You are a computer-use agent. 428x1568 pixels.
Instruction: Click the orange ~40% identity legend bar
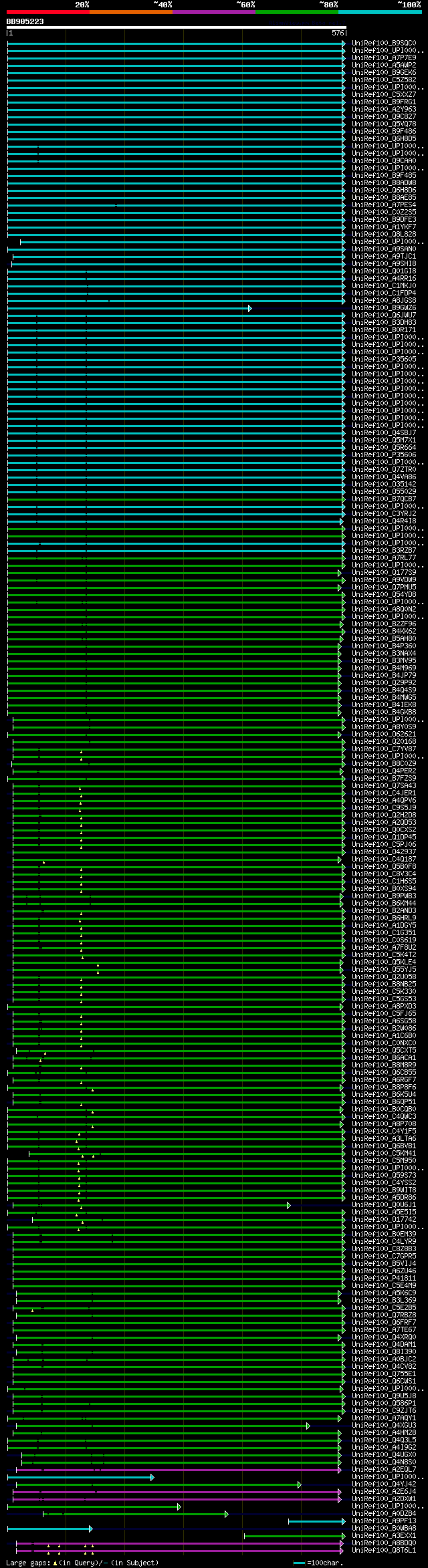131,12
